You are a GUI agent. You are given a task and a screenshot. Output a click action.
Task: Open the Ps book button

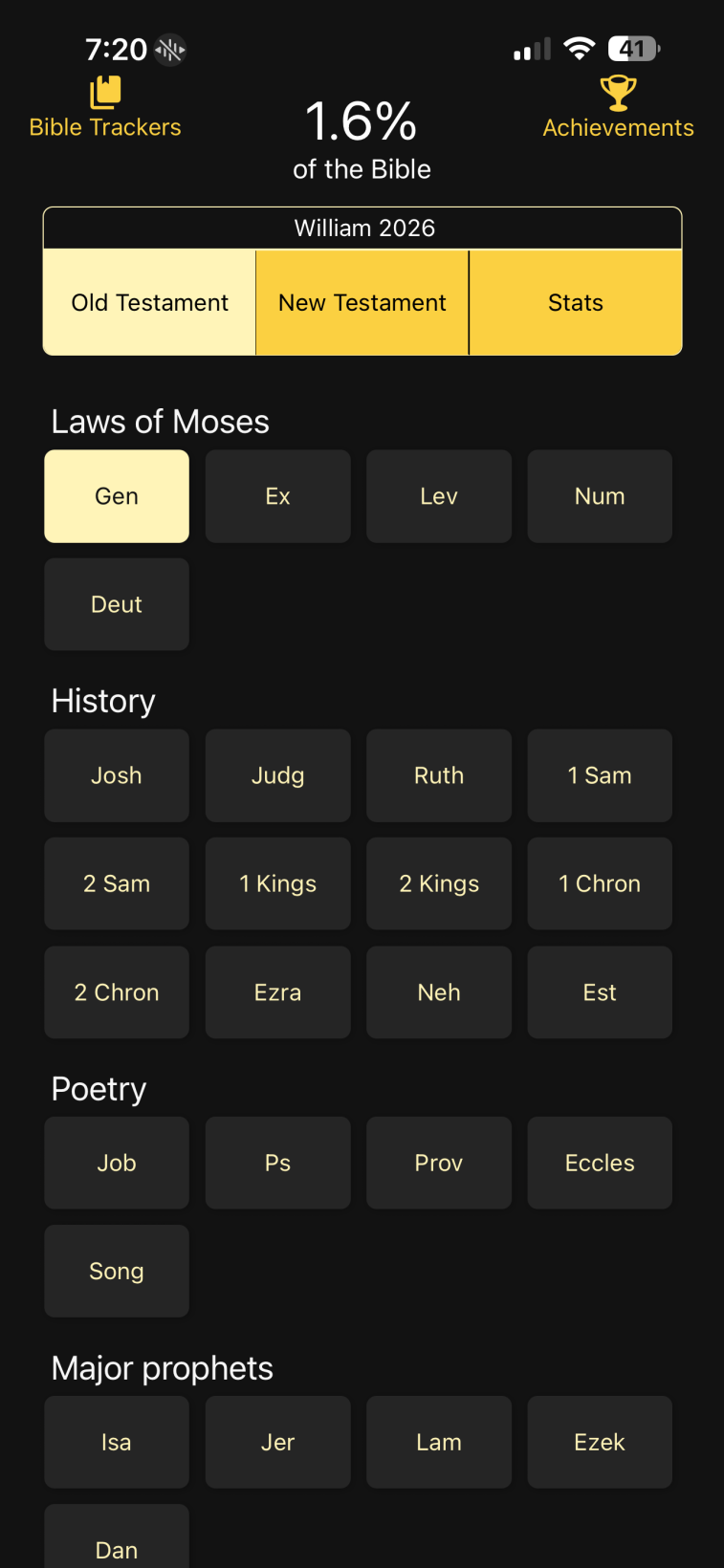277,1163
